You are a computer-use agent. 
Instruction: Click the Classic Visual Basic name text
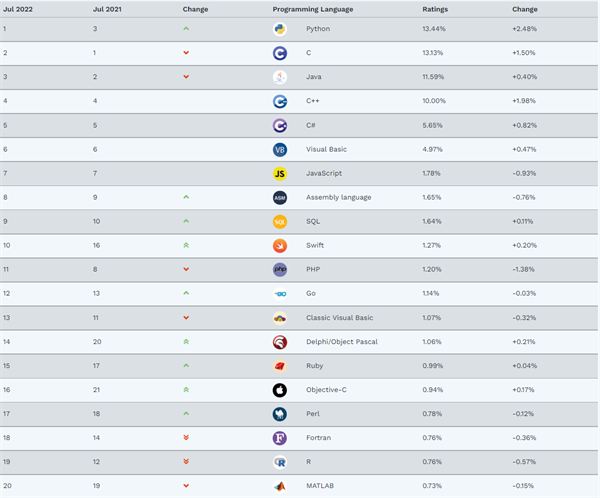(x=339, y=318)
